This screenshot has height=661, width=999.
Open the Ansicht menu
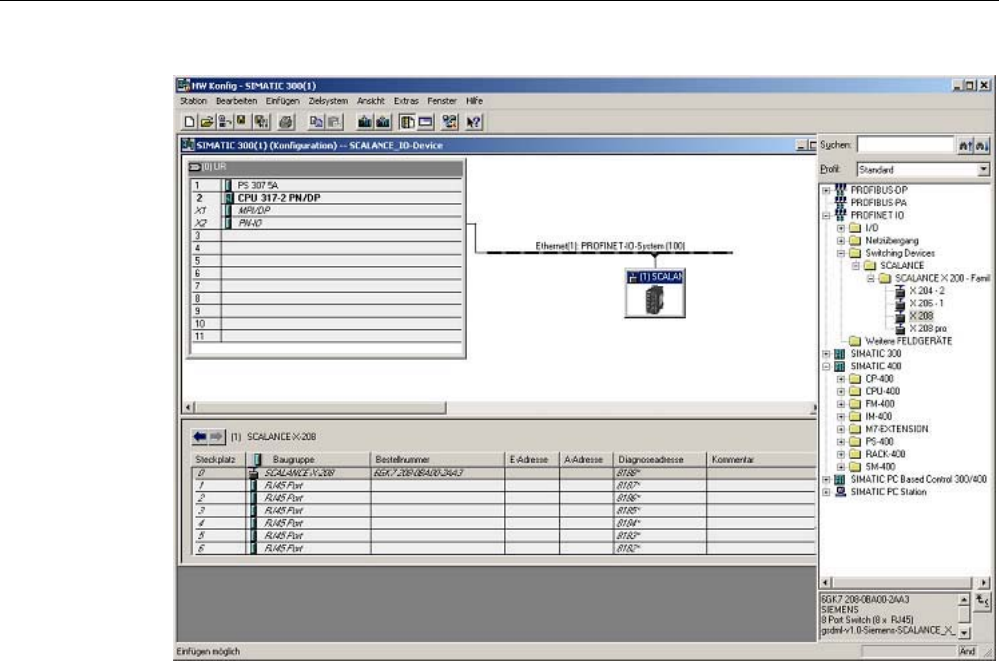[371, 101]
